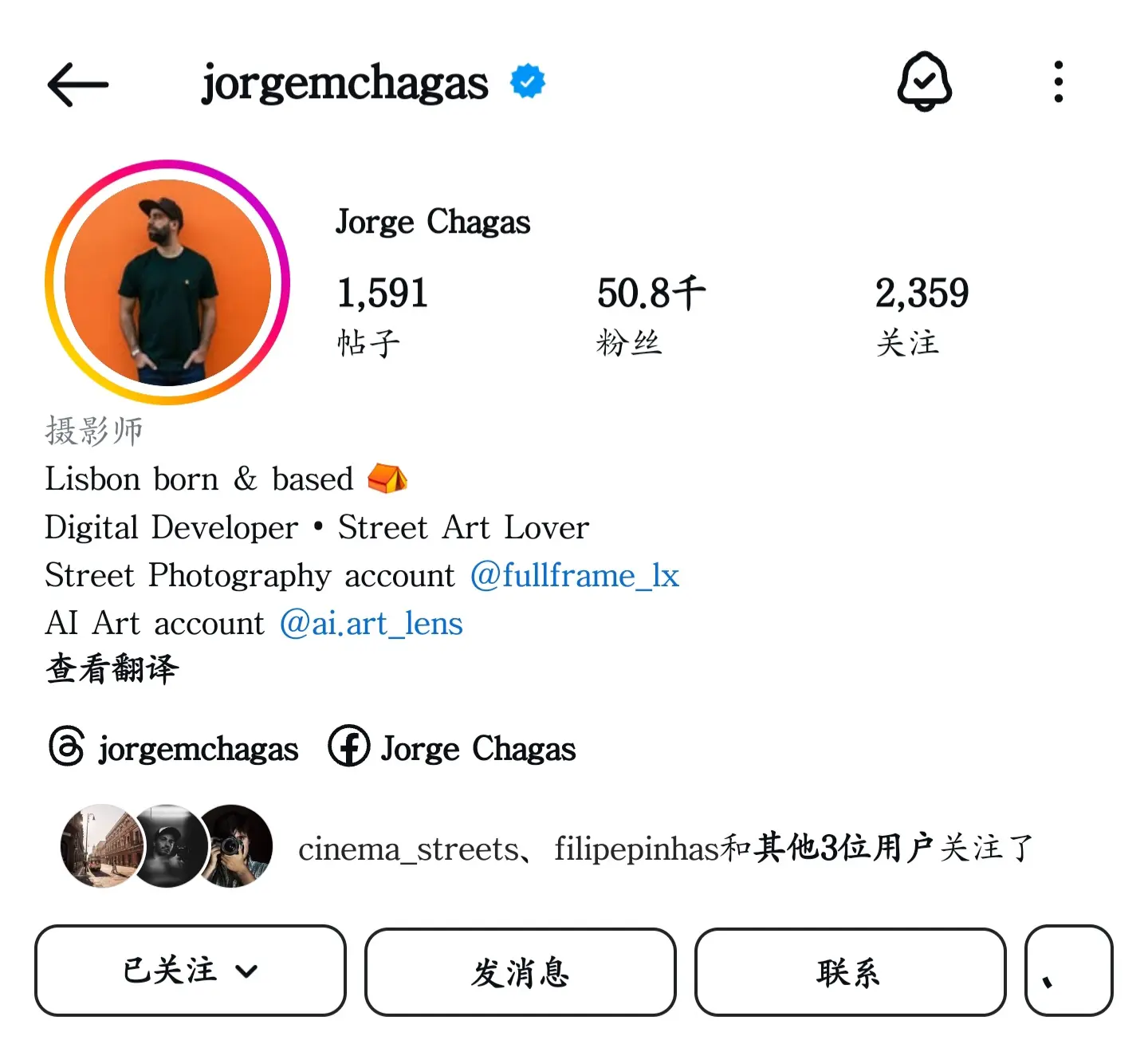View Jorge Chagas profile picture story

(x=167, y=282)
